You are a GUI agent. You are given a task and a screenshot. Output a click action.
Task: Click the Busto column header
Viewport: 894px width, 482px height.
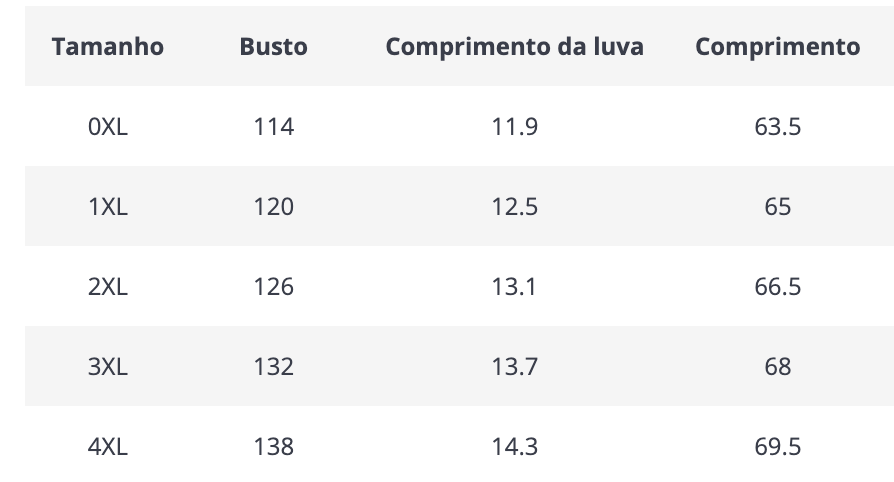(x=274, y=47)
